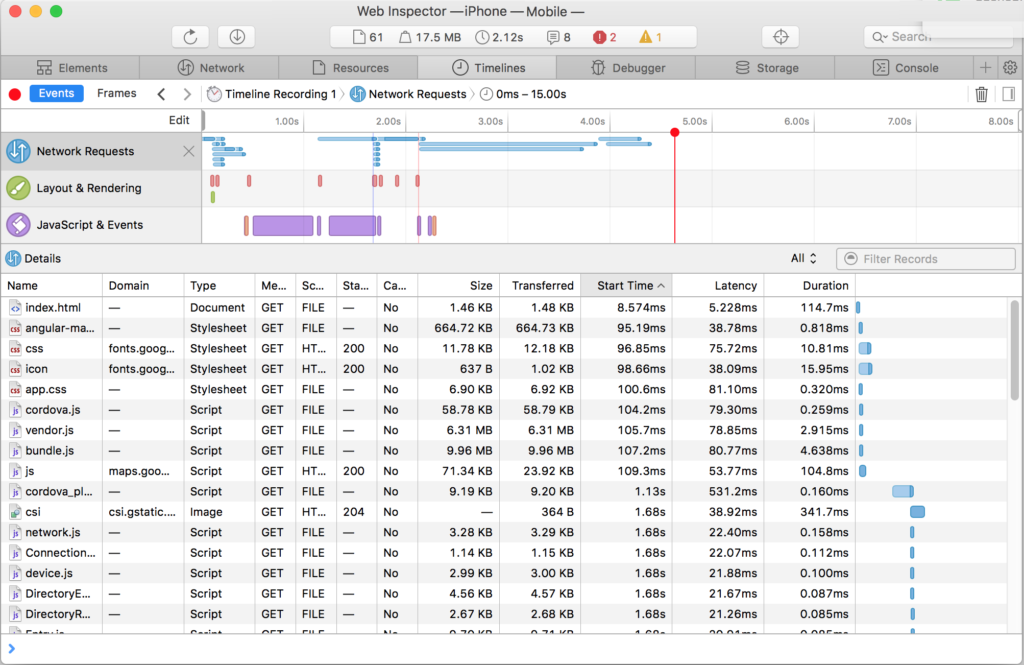Switch to the Console tab
Viewport: 1024px width, 665px height.
point(905,68)
